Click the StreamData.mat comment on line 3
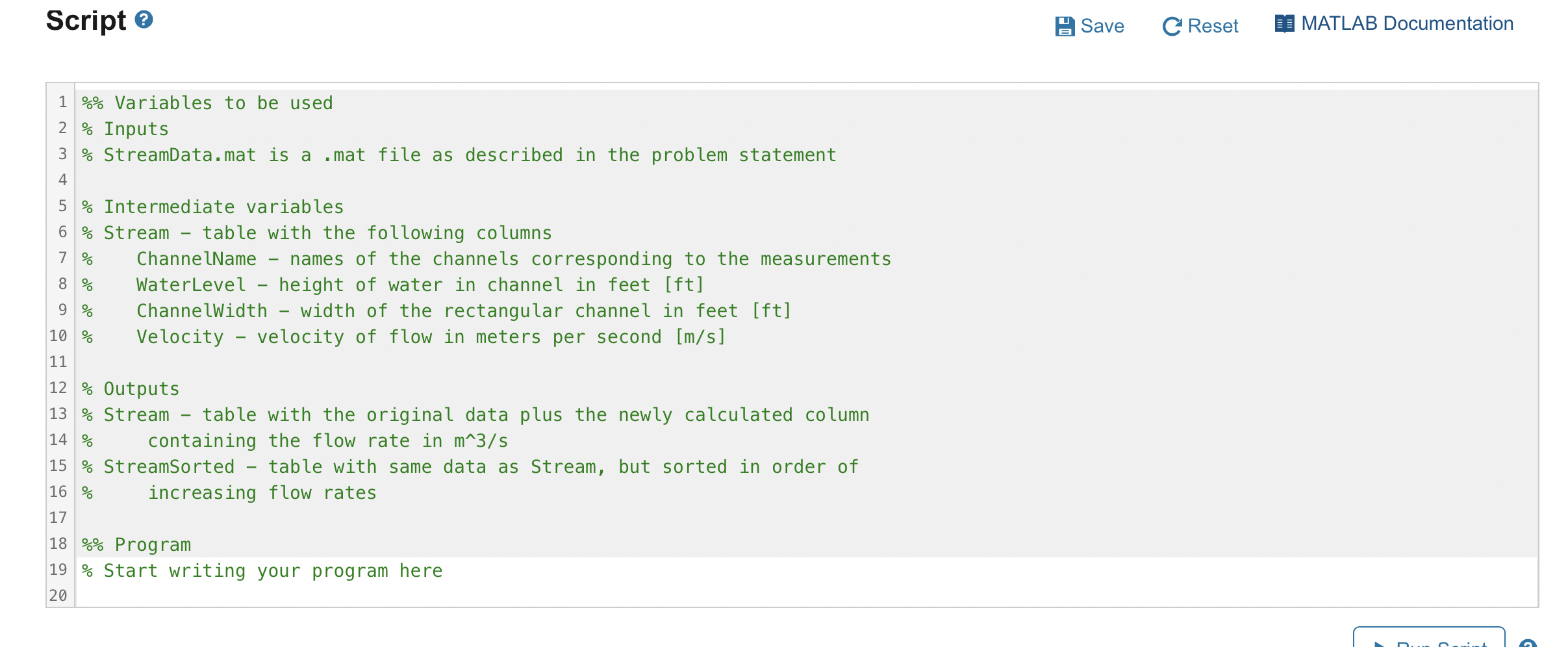The image size is (1568, 647). [459, 155]
